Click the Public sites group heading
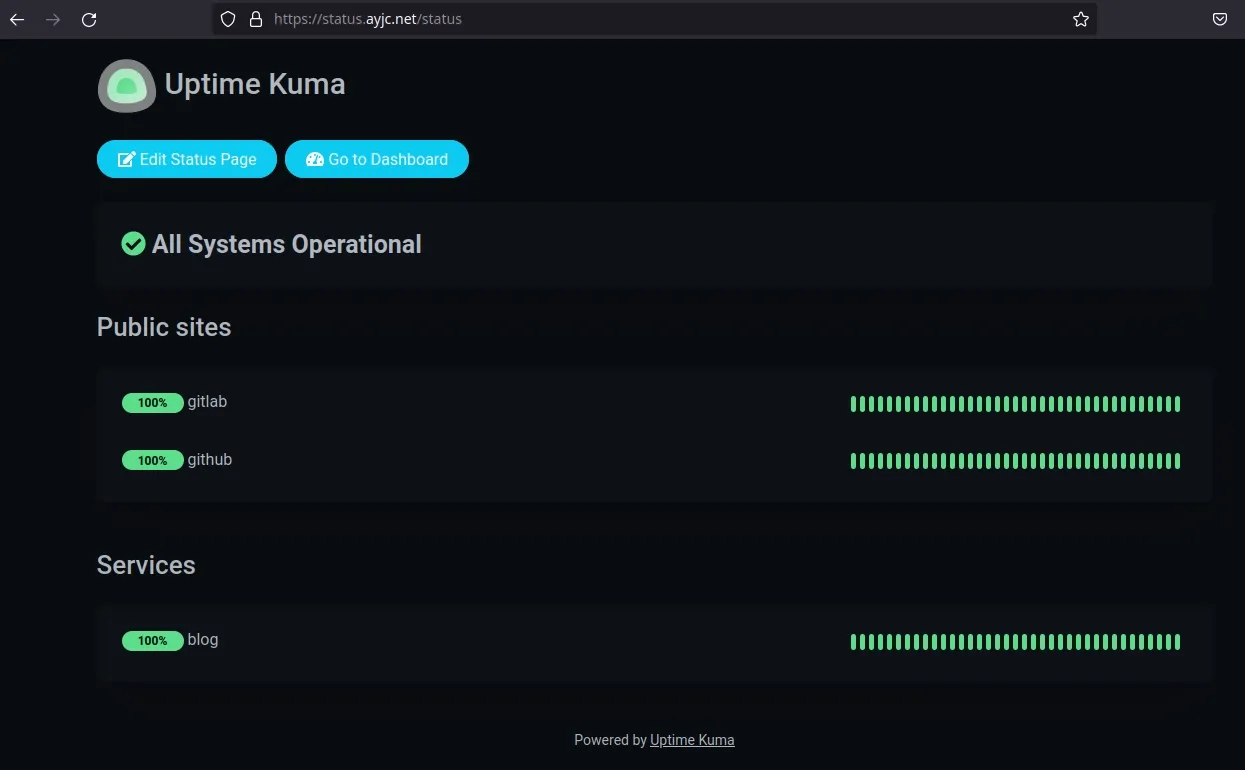The width and height of the screenshot is (1245, 770). click(x=164, y=327)
